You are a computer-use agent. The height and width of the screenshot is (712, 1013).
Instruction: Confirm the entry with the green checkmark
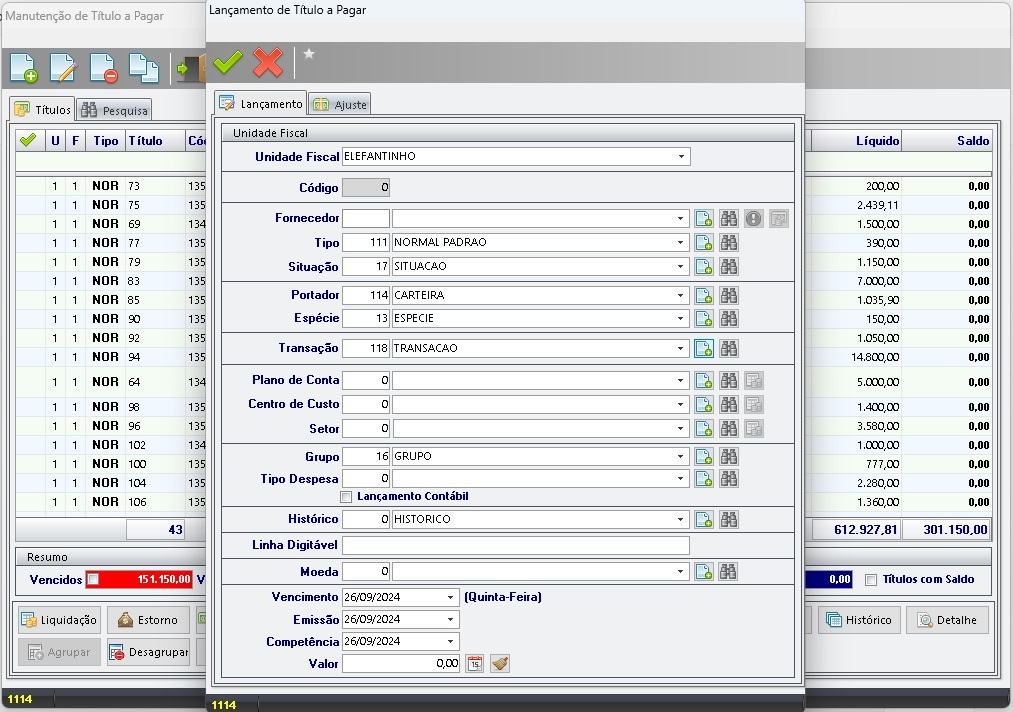click(228, 63)
